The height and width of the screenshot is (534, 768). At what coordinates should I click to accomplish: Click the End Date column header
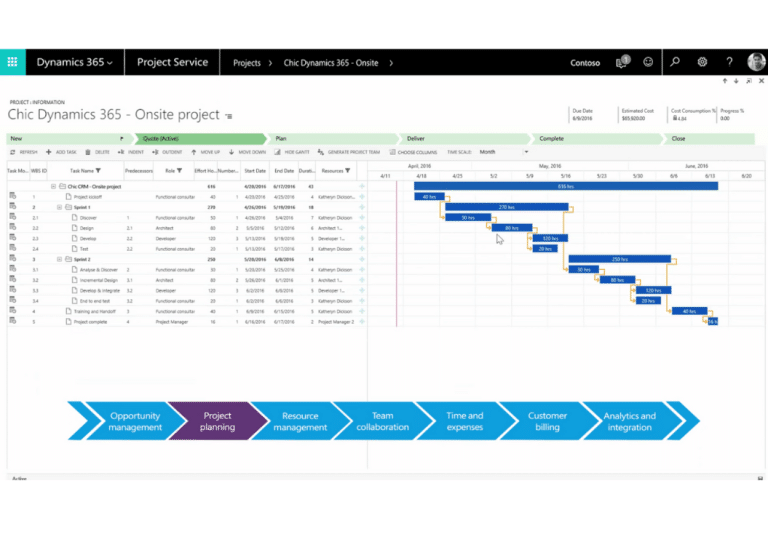284,170
